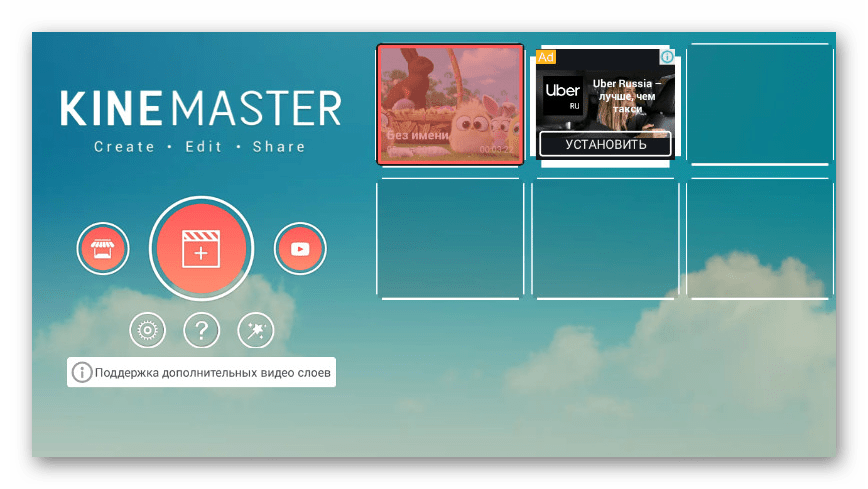The width and height of the screenshot is (868, 489).
Task: Open the KineMaster Asset Store icon
Action: tap(103, 249)
